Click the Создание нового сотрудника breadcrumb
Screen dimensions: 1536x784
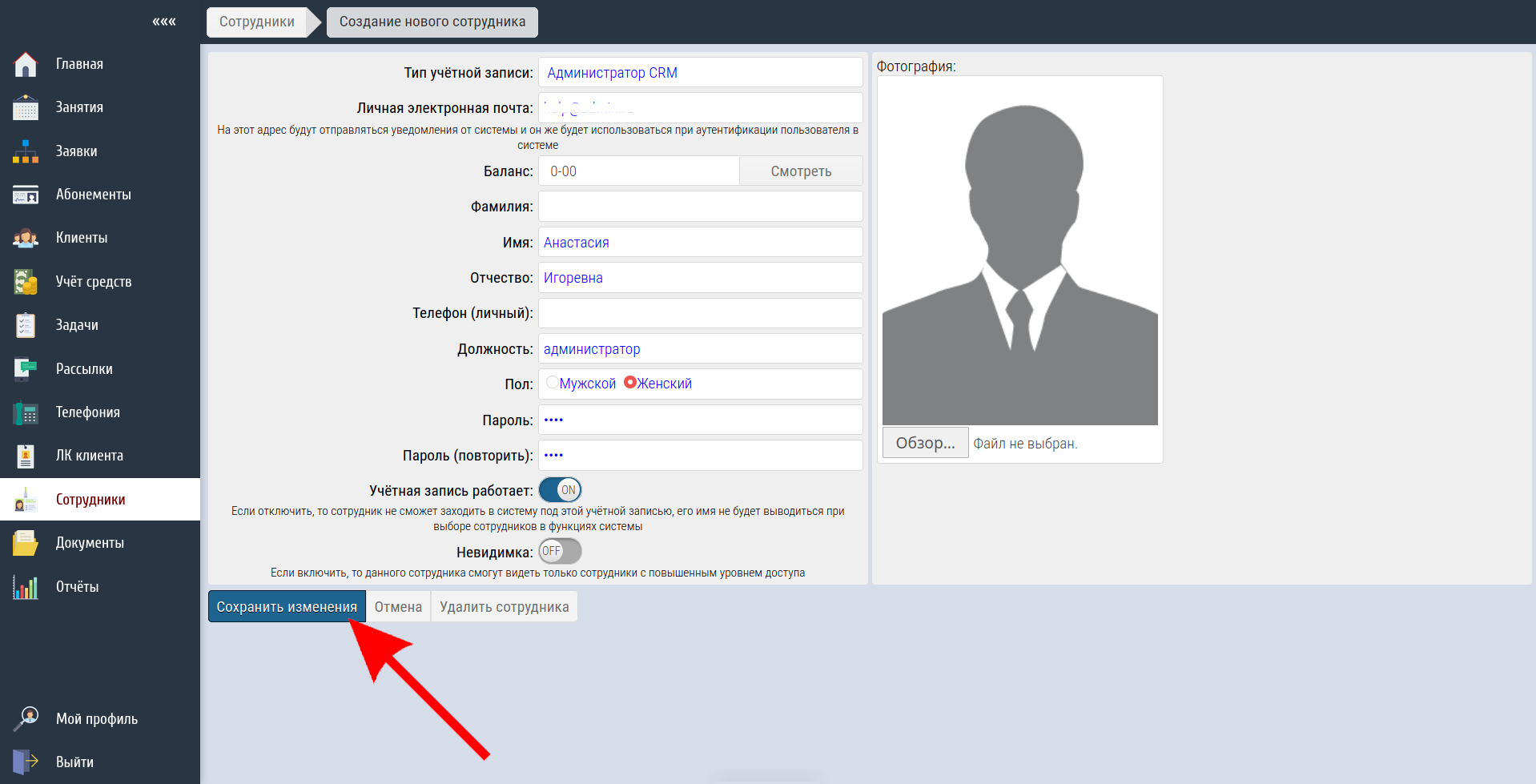tap(432, 22)
